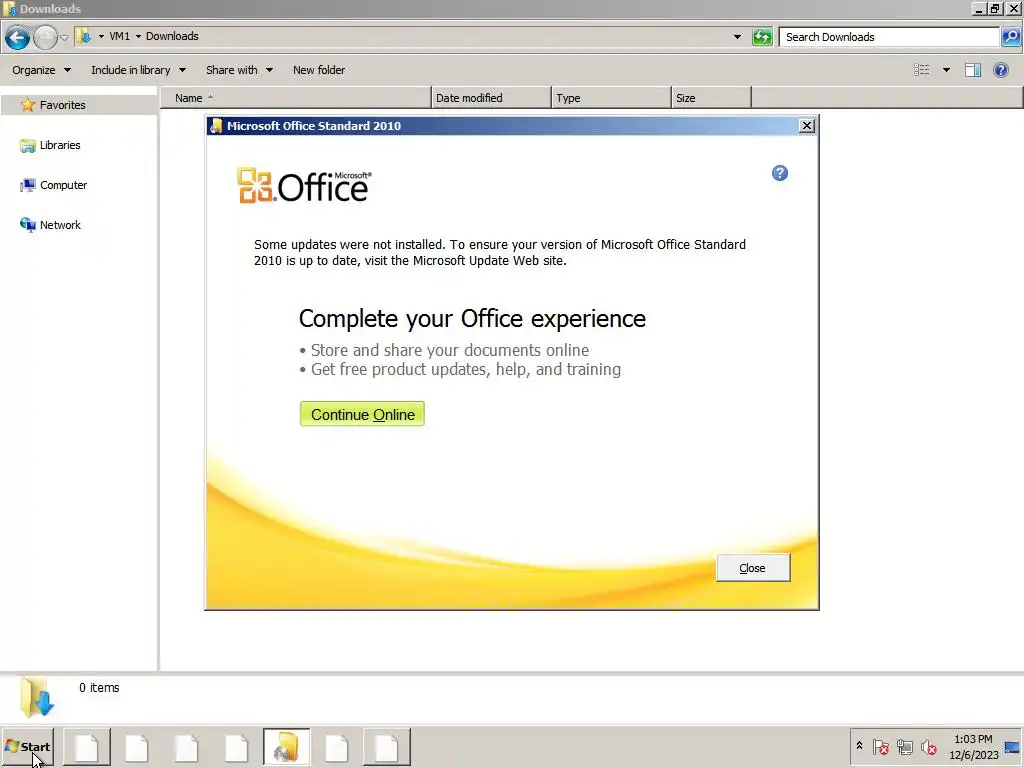Toggle the preview pane icon
Image resolution: width=1024 pixels, height=768 pixels.
pyautogui.click(x=973, y=70)
